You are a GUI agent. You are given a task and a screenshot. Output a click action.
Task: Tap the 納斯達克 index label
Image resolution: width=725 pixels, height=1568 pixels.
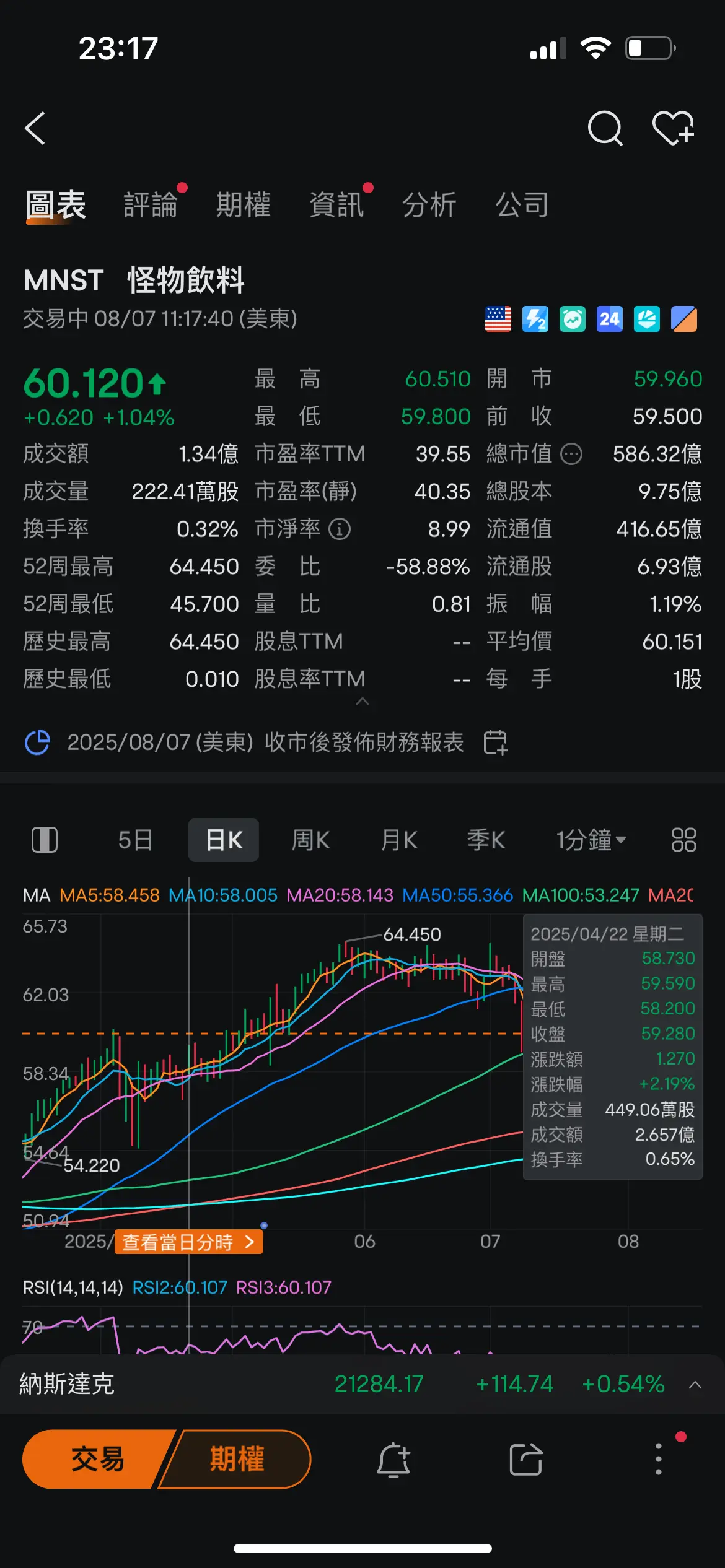[67, 1385]
